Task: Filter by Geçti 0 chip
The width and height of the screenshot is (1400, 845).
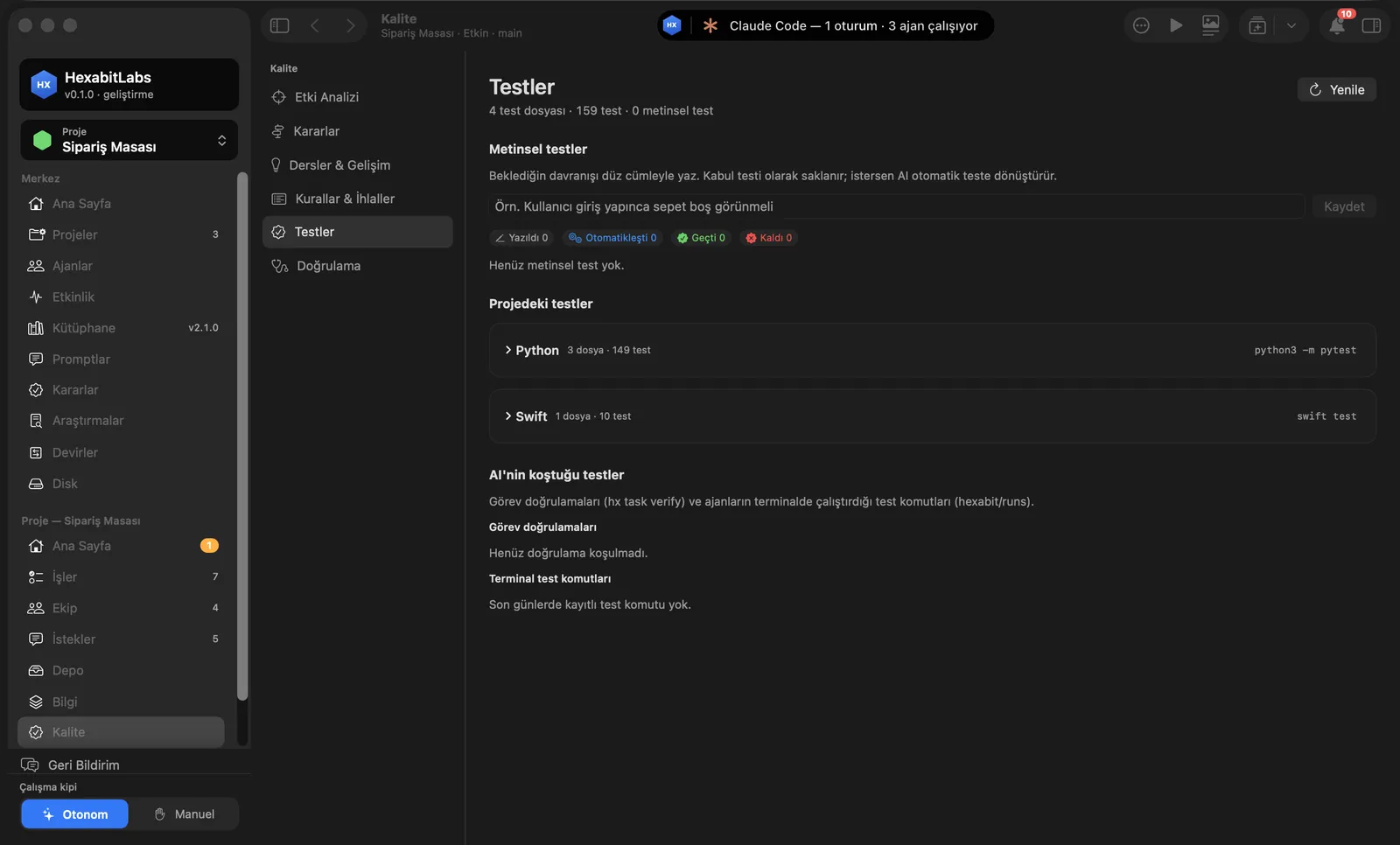Action: [701, 238]
